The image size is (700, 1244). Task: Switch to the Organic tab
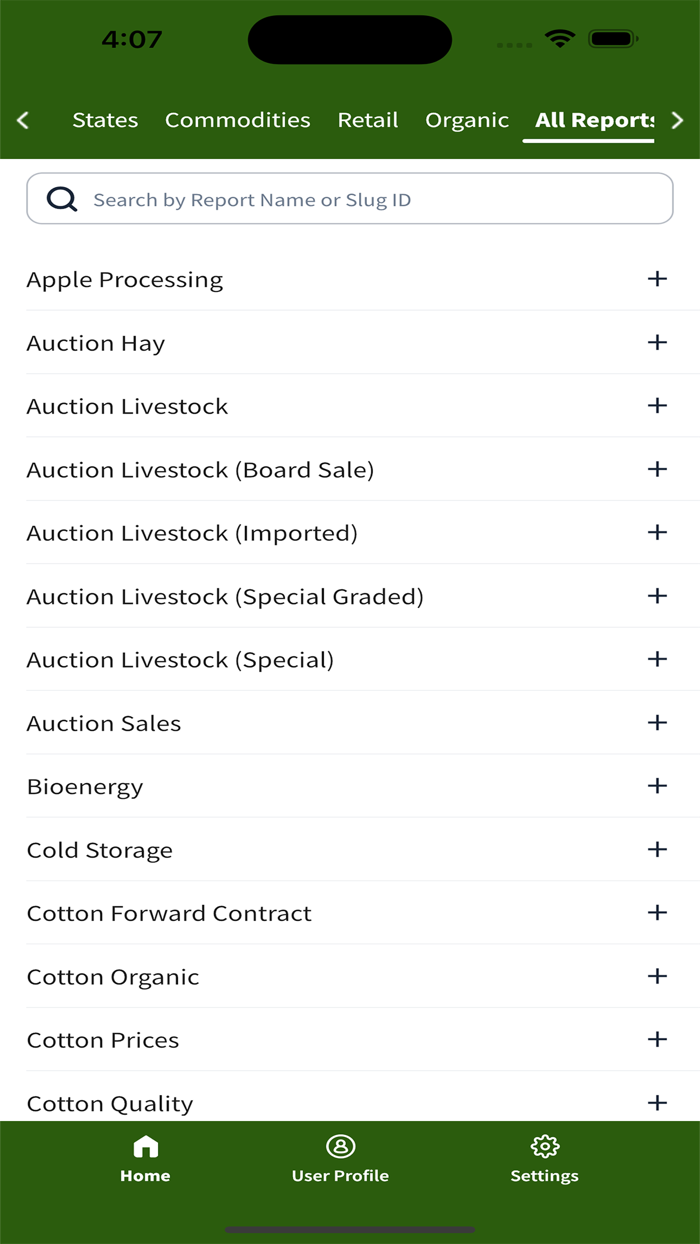tap(466, 120)
